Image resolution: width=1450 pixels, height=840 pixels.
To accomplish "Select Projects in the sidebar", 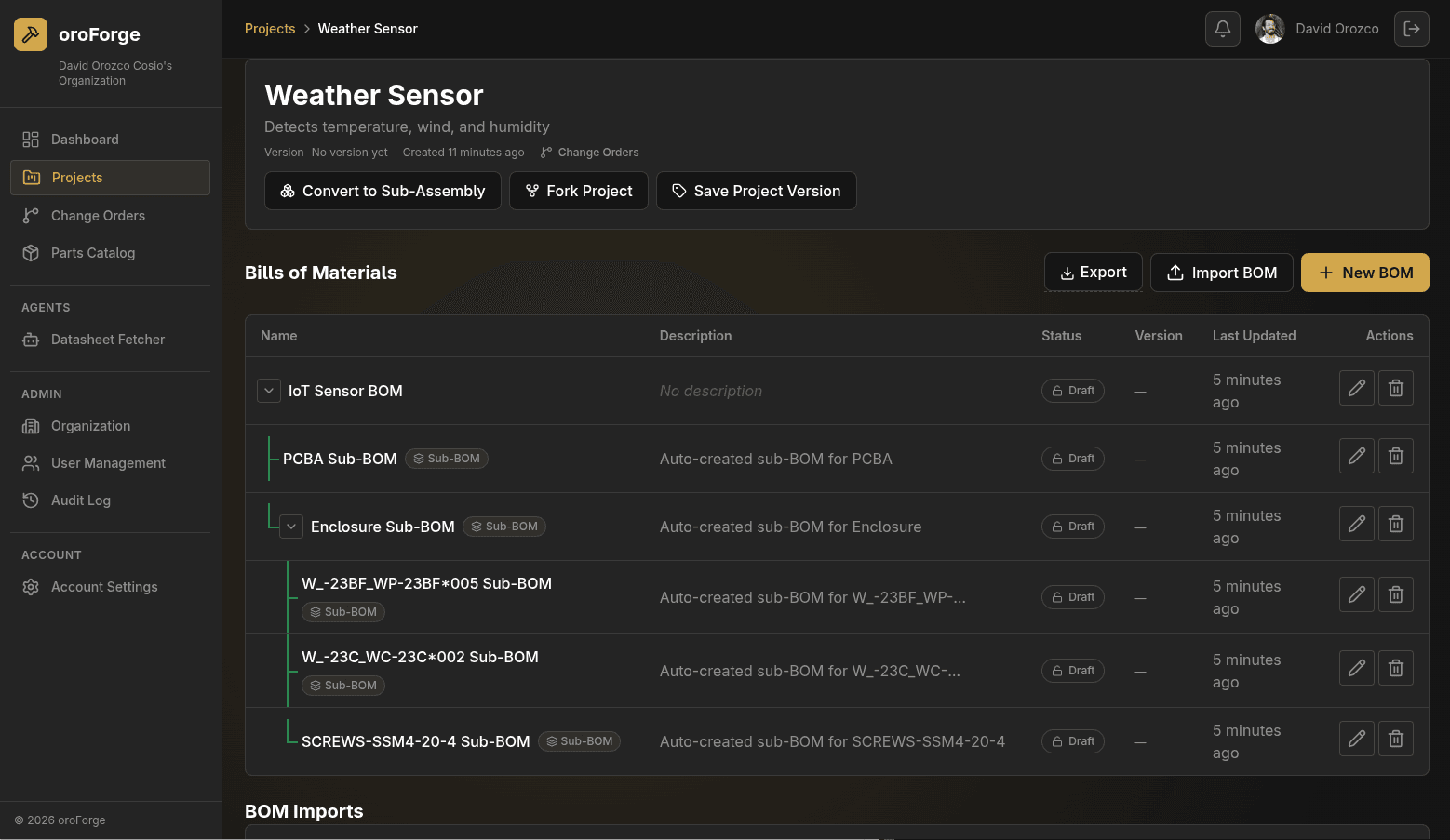I will pos(110,178).
